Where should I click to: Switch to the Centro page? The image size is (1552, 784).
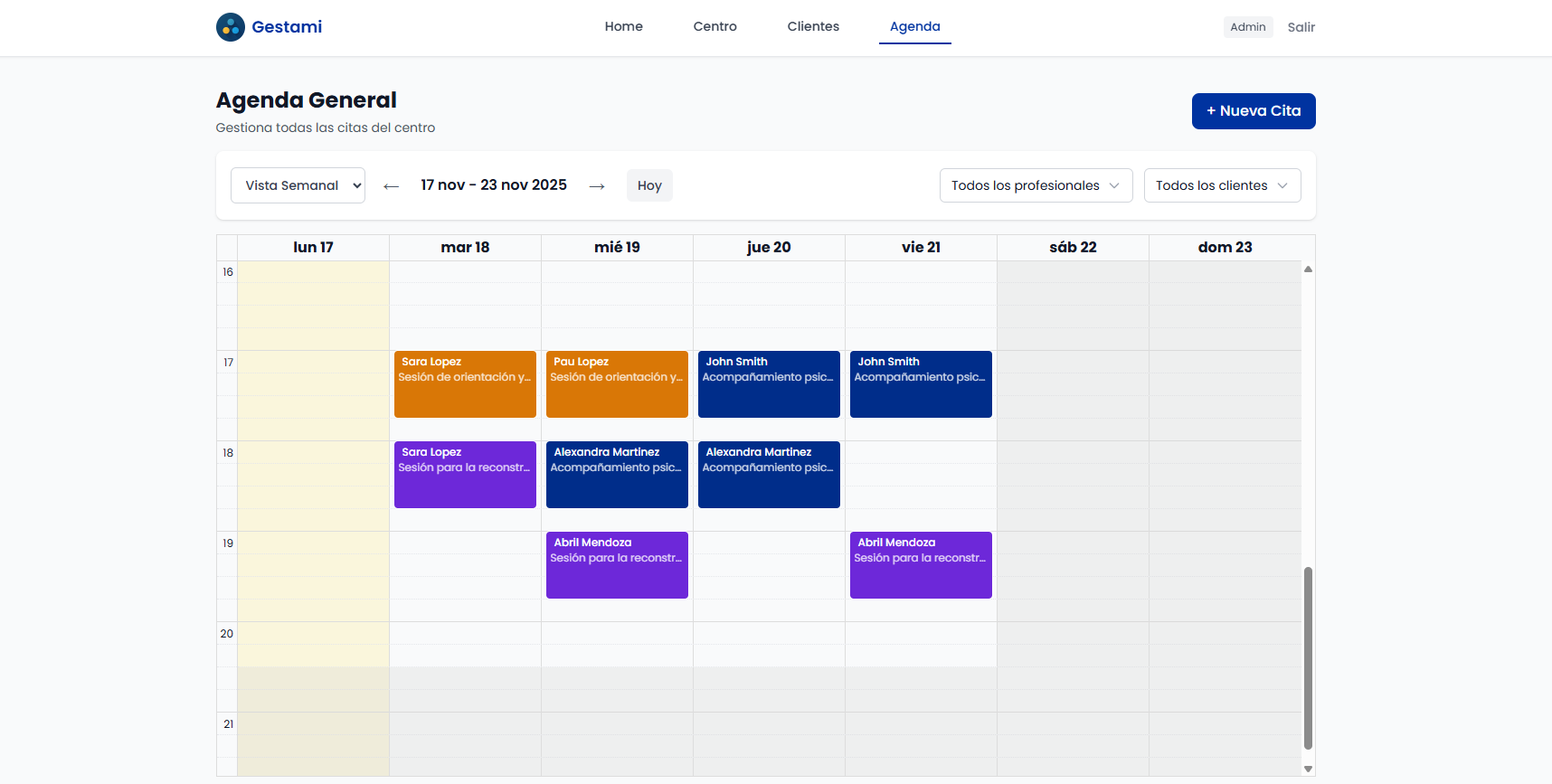(714, 26)
